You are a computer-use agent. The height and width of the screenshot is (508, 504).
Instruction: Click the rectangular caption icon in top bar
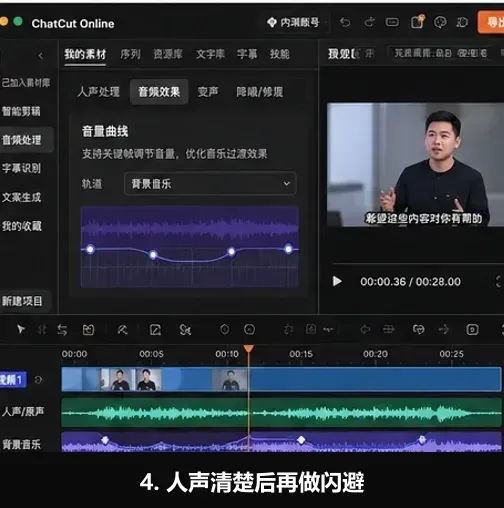coord(392,22)
